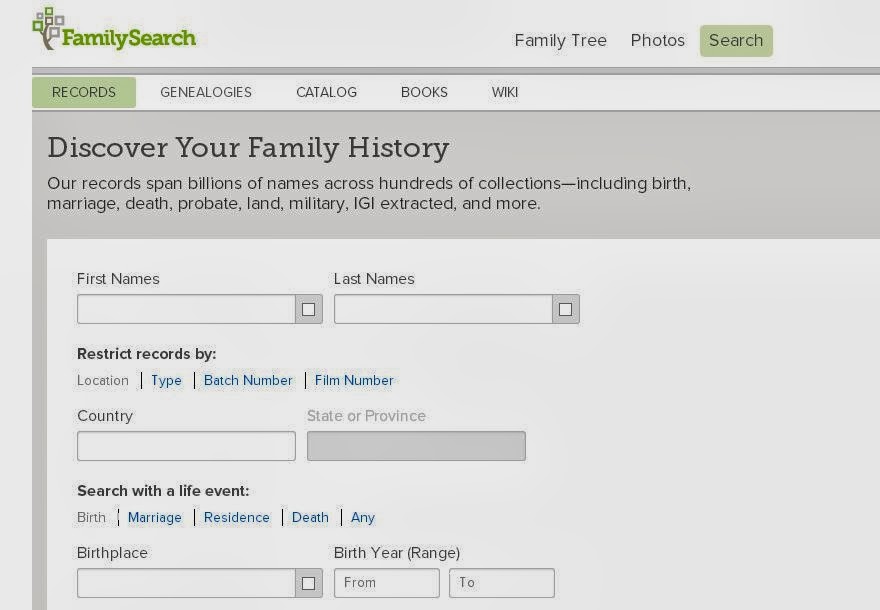
Task: Open the Photos page
Action: pos(657,41)
